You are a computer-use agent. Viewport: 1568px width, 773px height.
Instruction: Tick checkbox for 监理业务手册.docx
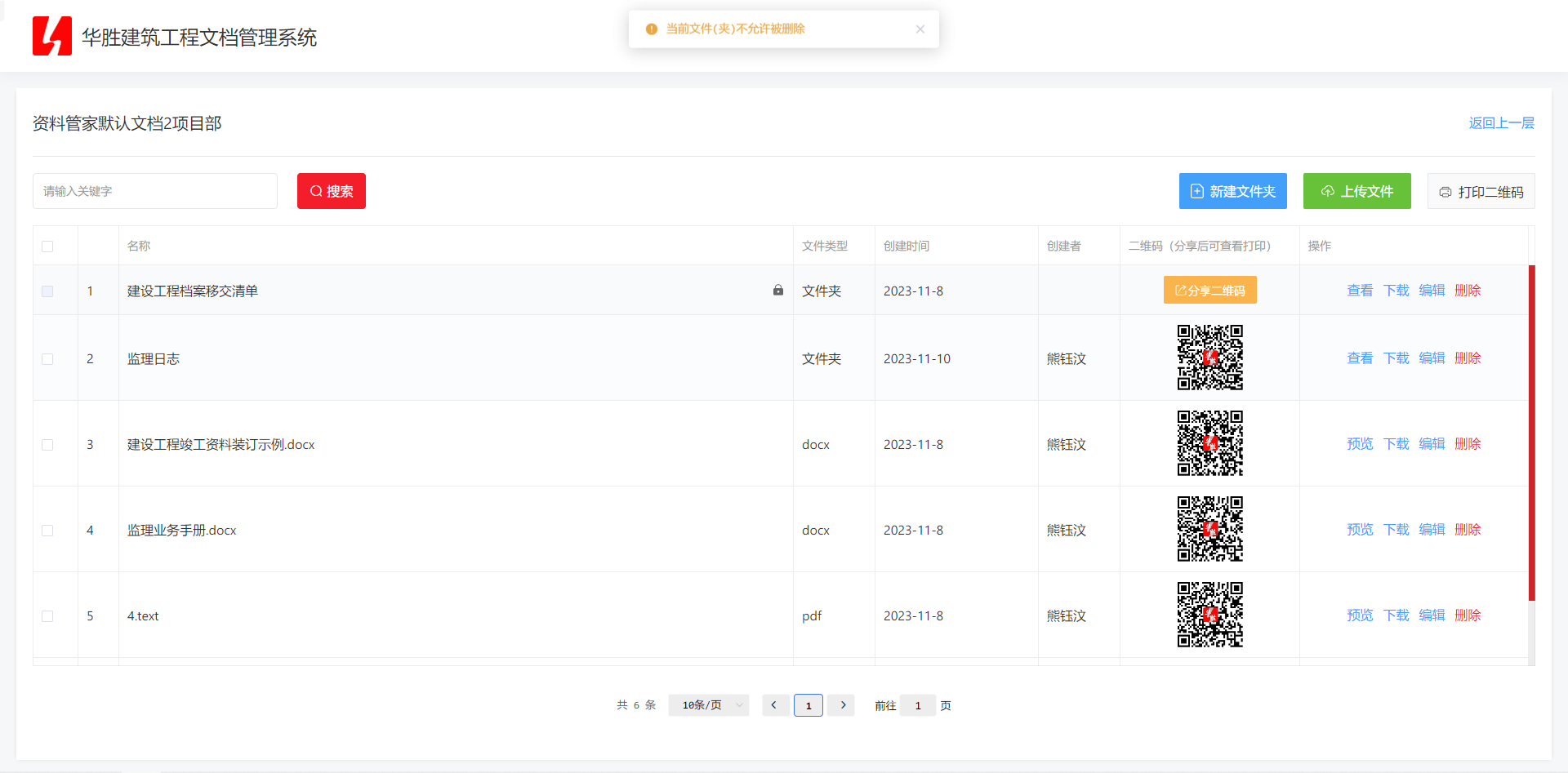pyautogui.click(x=47, y=531)
